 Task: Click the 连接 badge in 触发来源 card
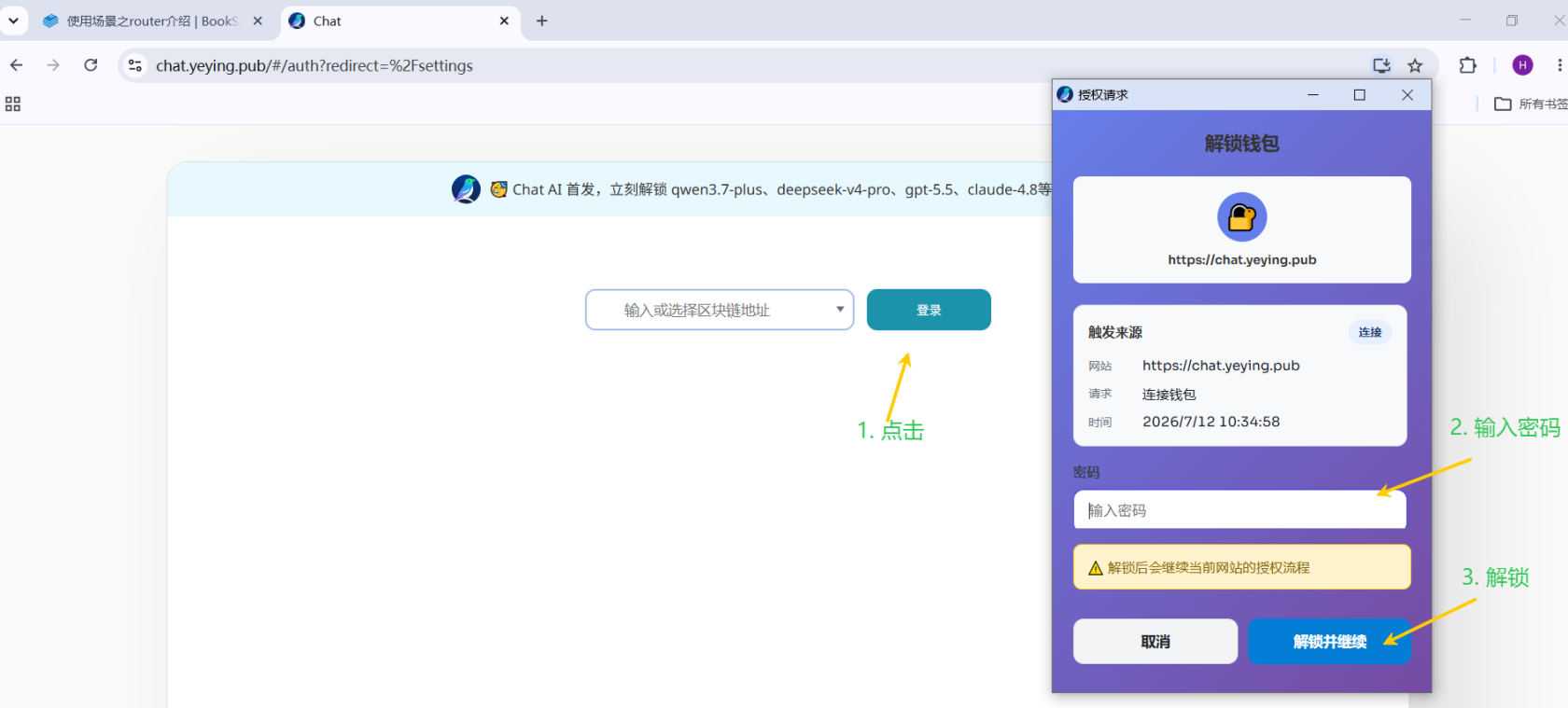1370,332
